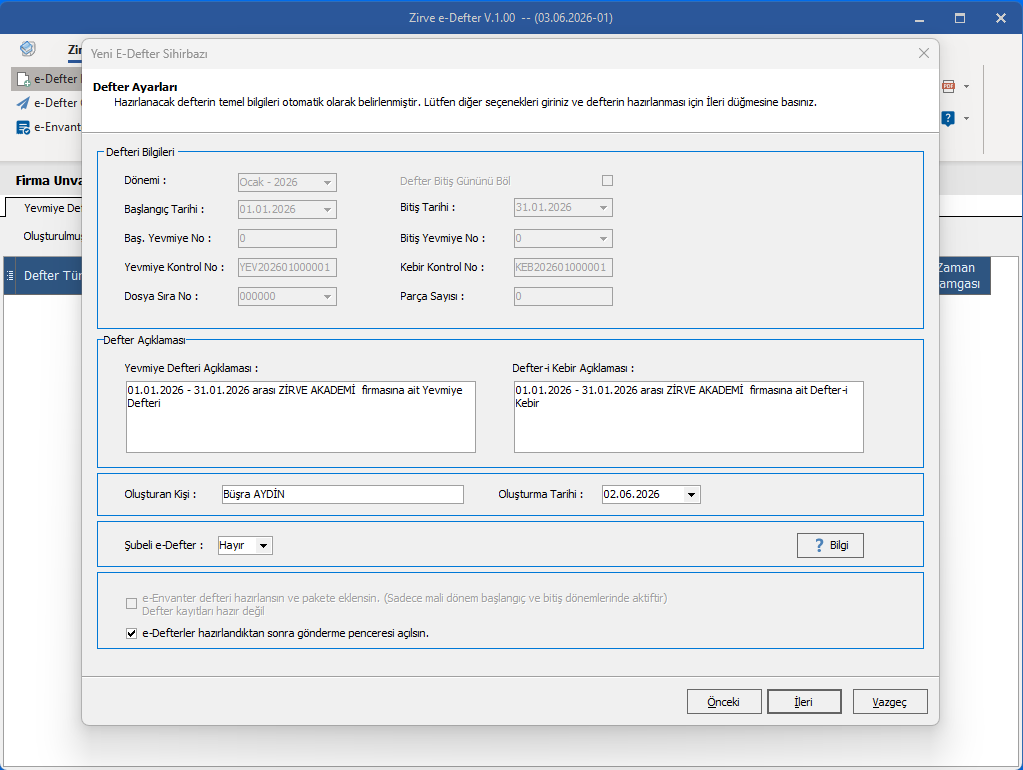Click the e-Defter new document icon

click(23, 79)
